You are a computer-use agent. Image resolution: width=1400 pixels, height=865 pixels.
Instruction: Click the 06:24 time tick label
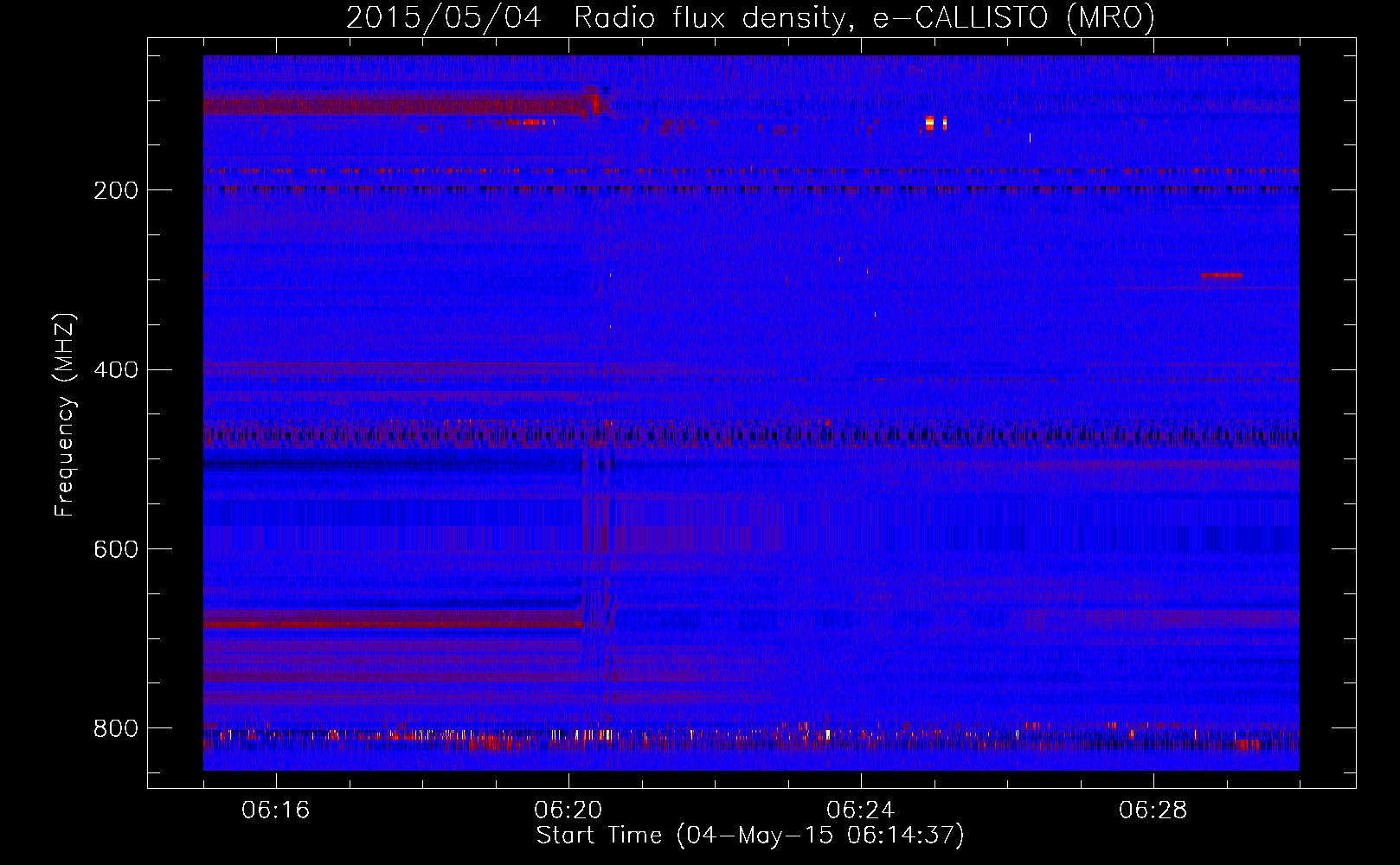pos(861,811)
